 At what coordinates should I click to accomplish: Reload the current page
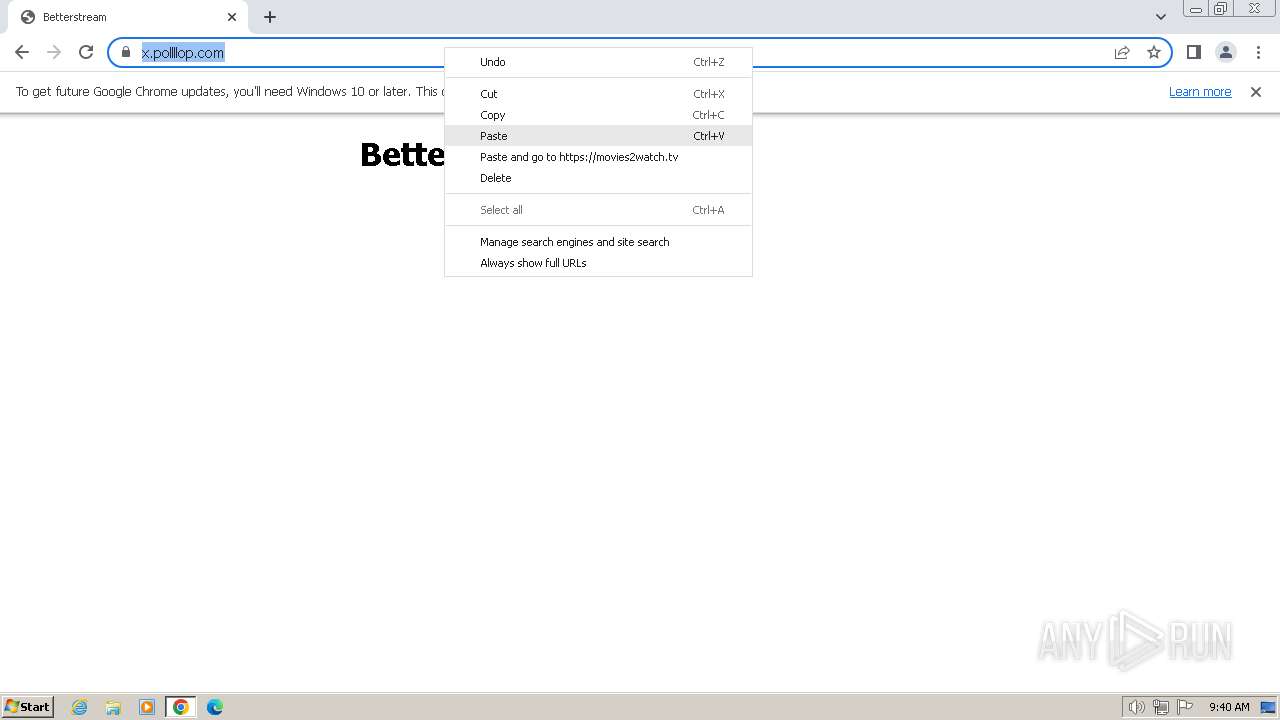click(x=86, y=52)
